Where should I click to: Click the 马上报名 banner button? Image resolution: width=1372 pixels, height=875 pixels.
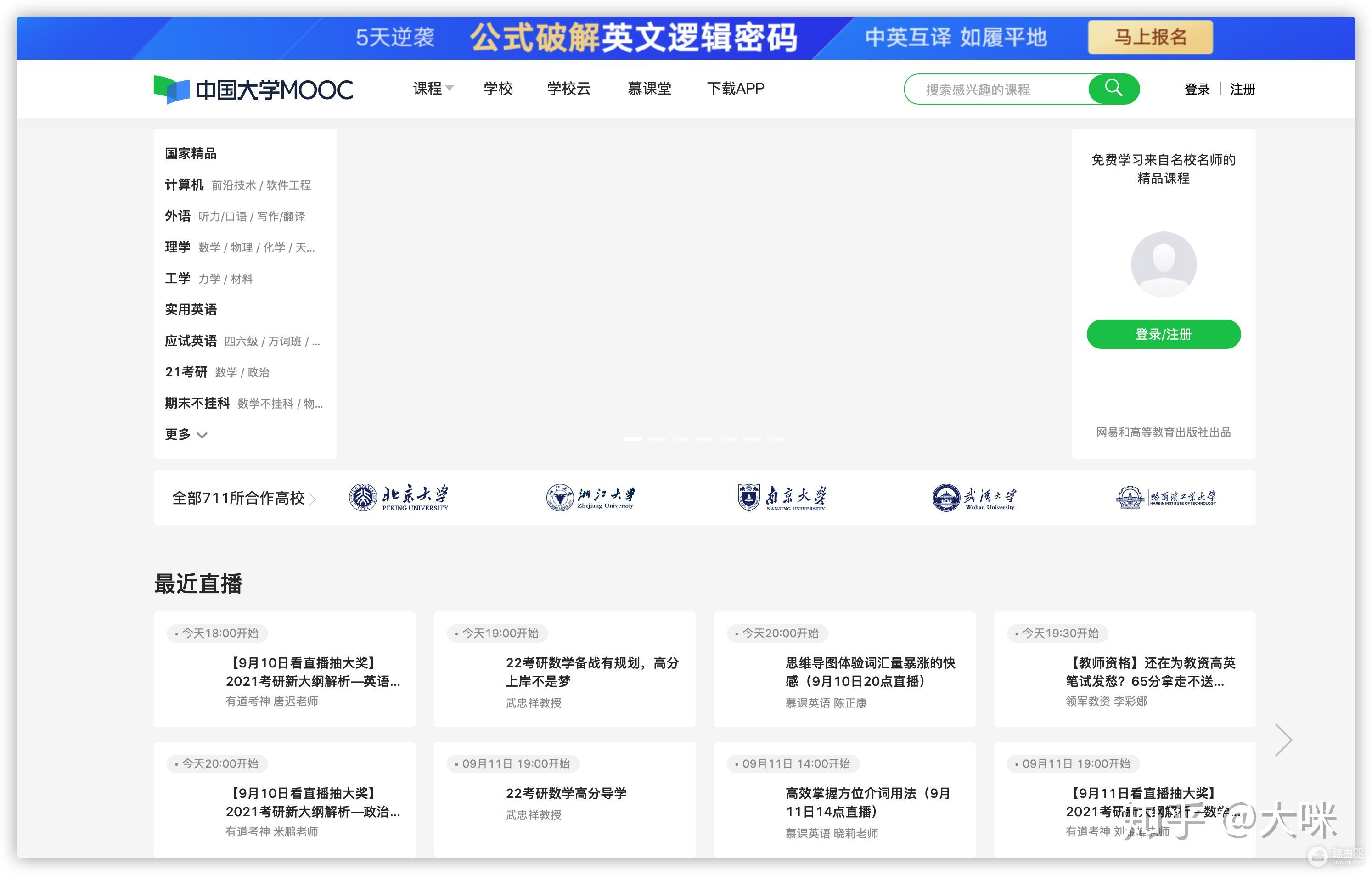[x=1150, y=37]
